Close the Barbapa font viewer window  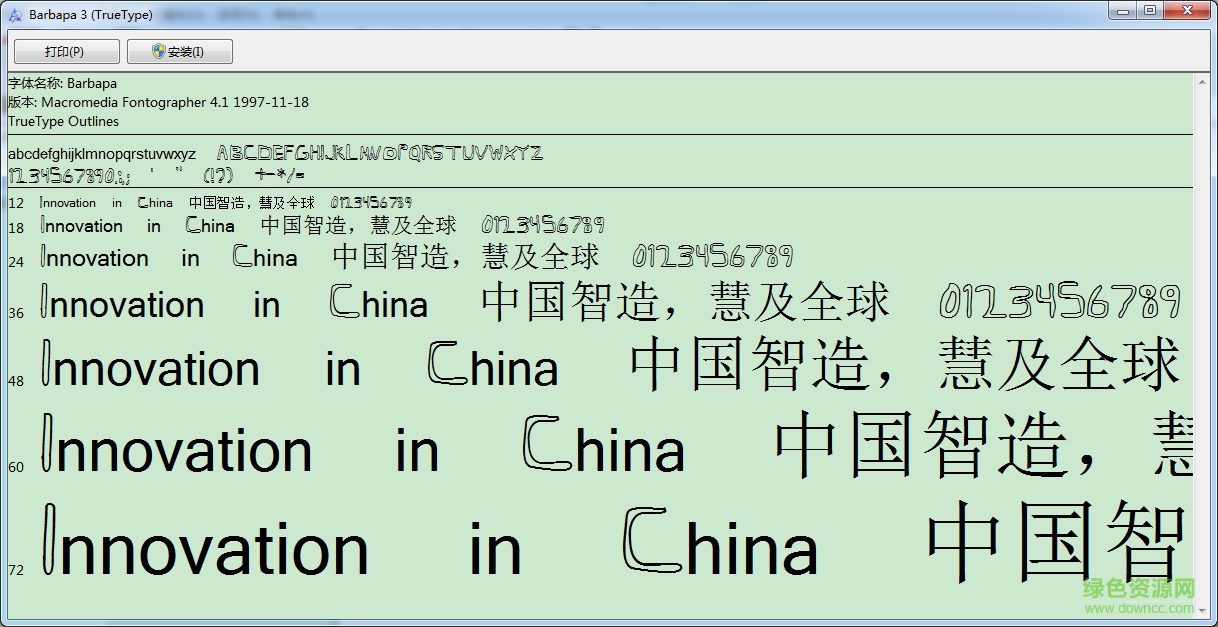(1186, 10)
